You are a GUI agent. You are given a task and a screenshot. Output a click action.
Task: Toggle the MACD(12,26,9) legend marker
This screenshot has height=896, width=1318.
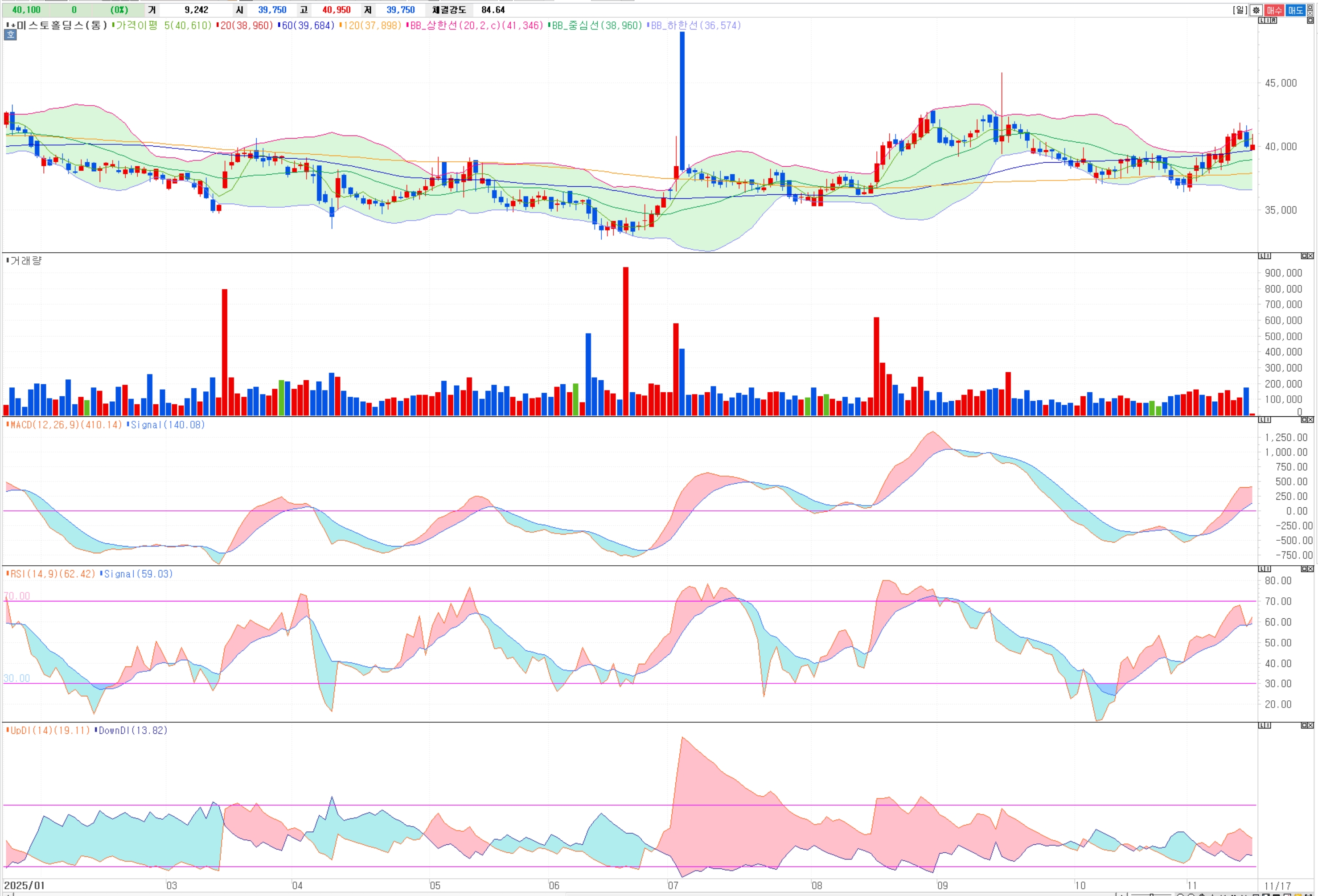(8, 425)
